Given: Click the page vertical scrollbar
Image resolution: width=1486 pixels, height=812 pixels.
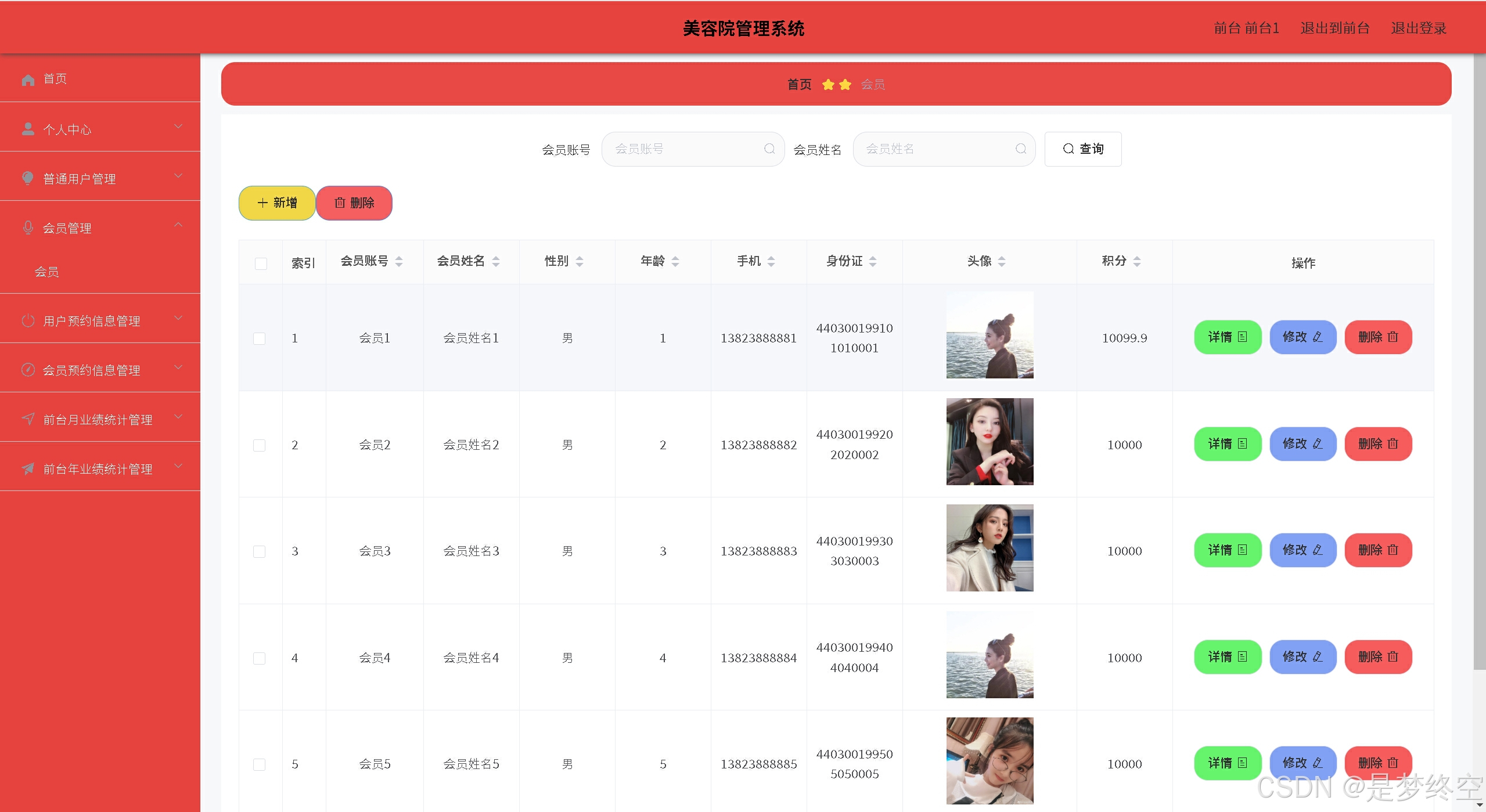Looking at the screenshot, I should click(1479, 360).
